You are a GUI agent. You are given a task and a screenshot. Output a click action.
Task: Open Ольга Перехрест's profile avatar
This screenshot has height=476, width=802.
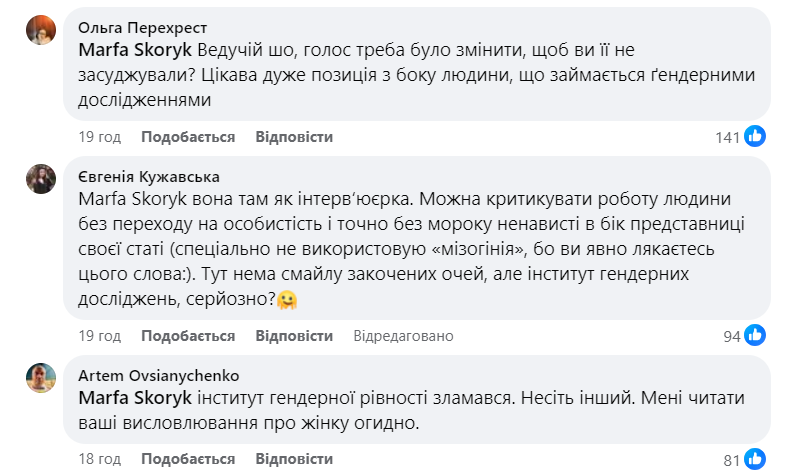[x=40, y=31]
